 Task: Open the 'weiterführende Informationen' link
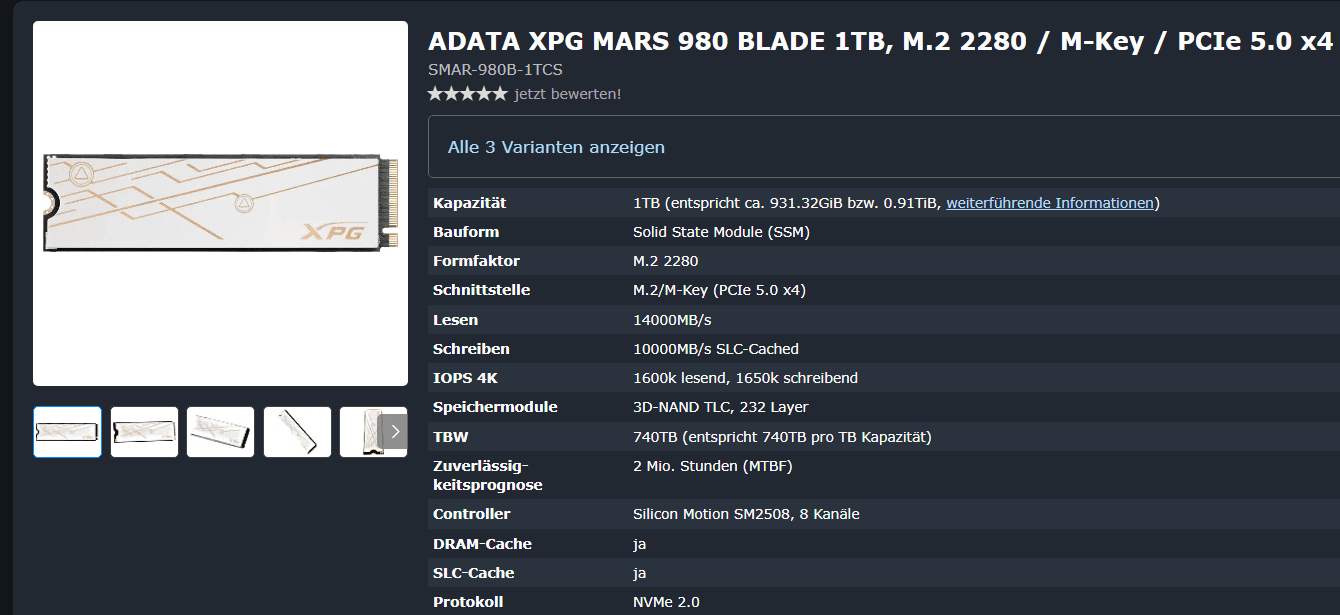[1050, 203]
